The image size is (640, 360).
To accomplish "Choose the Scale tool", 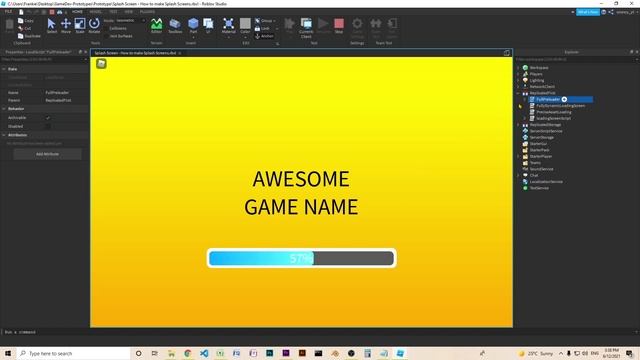I will [80, 25].
